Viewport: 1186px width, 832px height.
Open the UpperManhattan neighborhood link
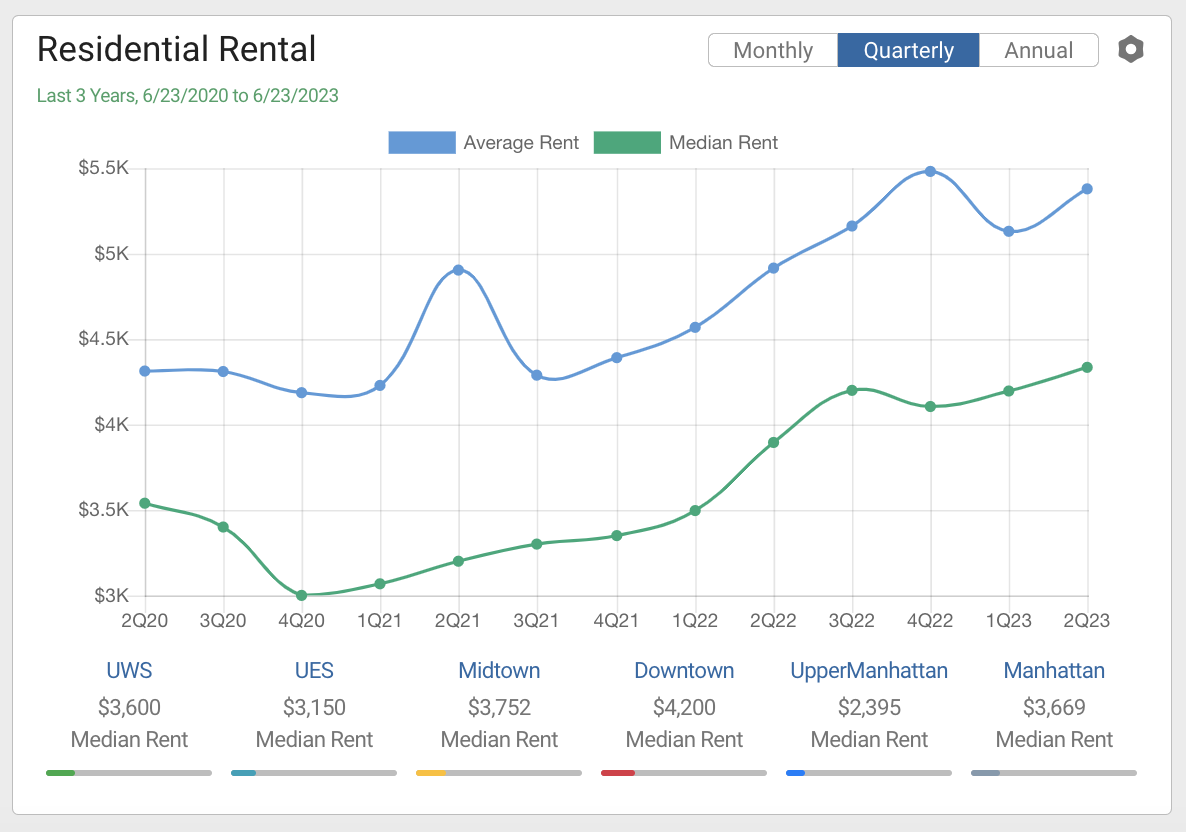click(869, 670)
